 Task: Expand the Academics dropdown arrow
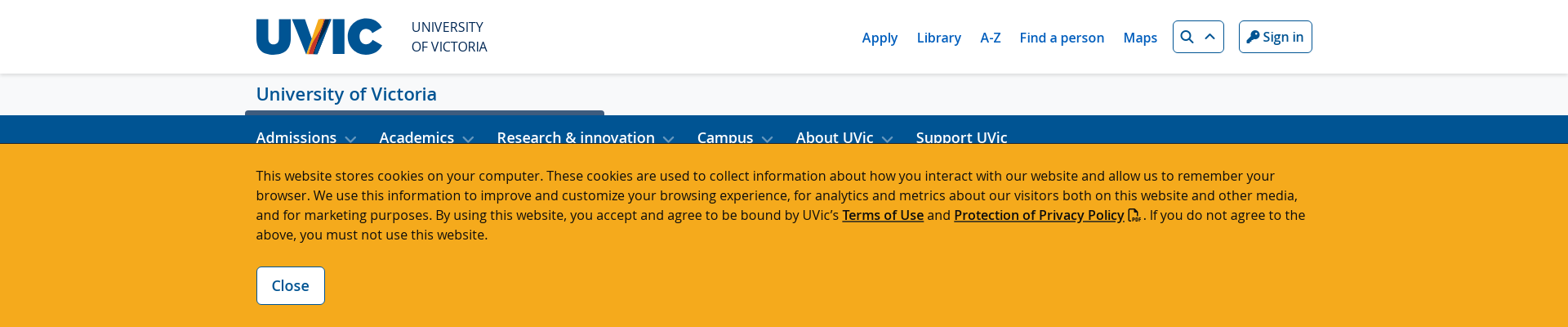(x=468, y=139)
